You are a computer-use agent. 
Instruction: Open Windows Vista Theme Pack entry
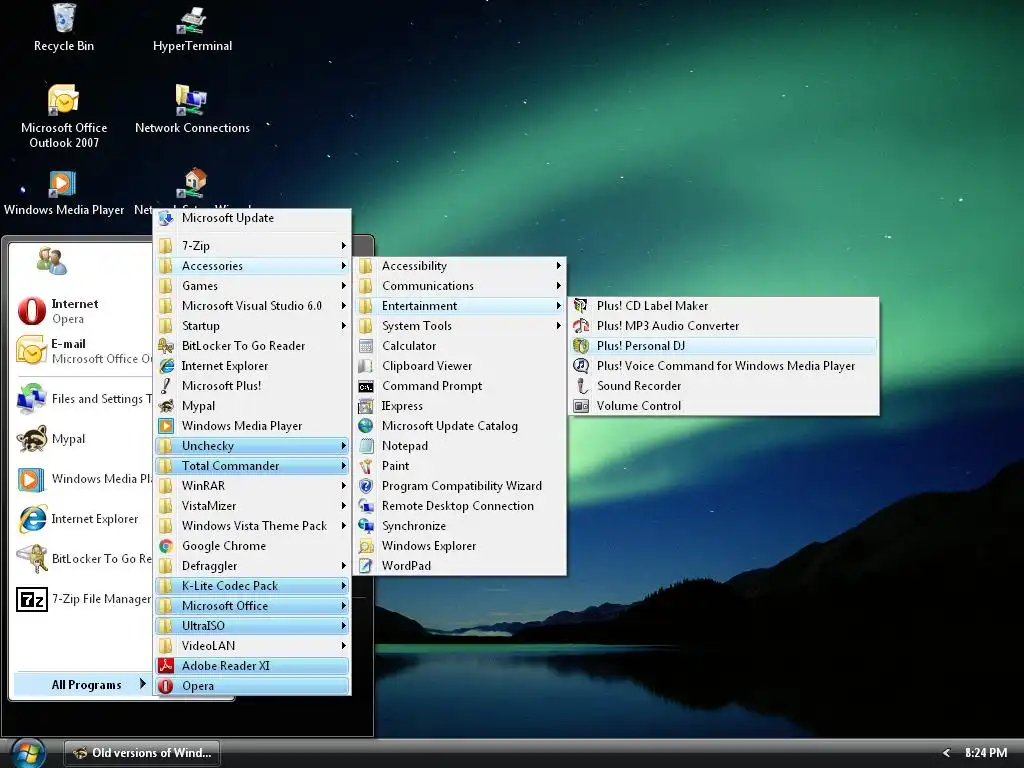252,526
